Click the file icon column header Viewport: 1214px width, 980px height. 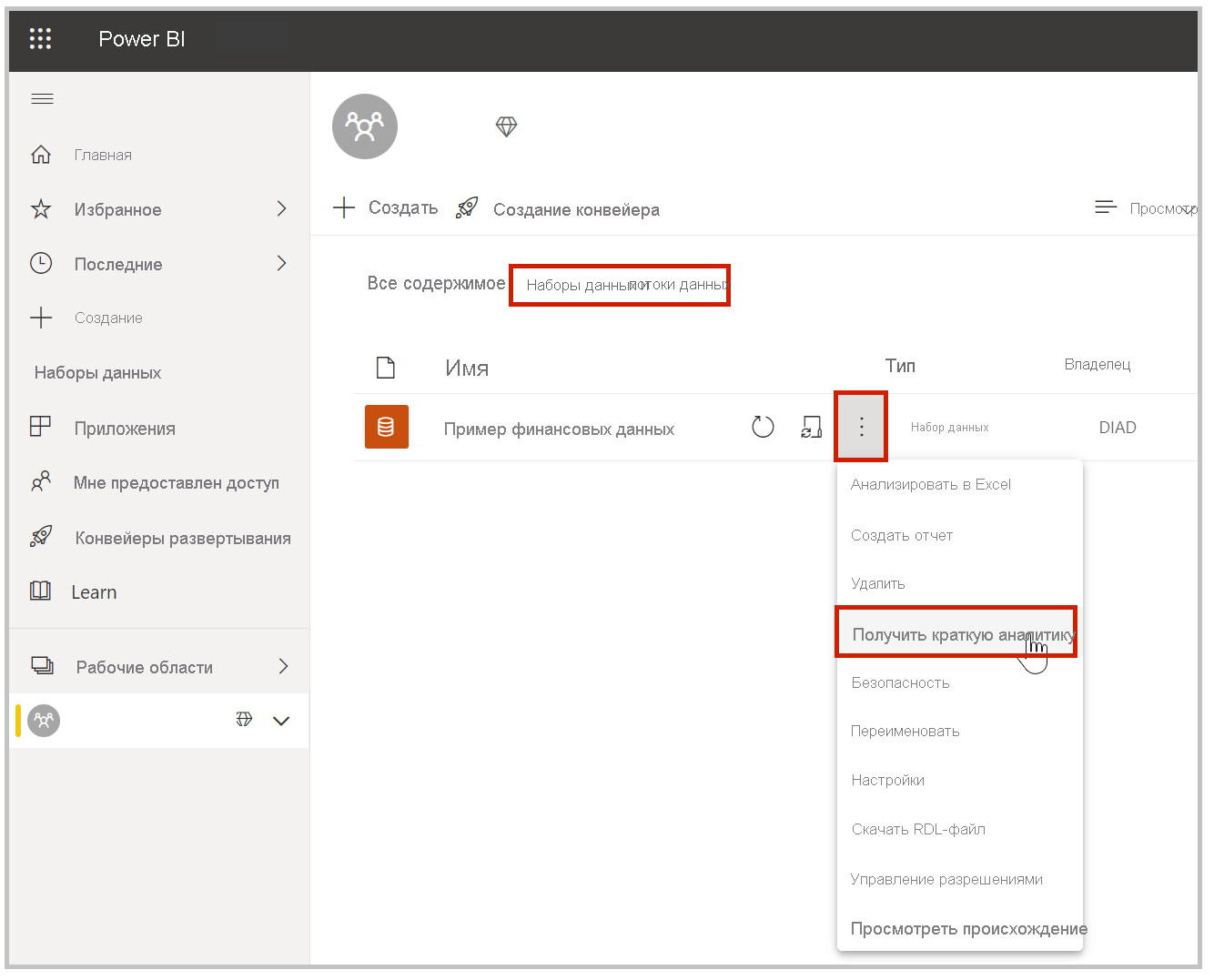386,367
